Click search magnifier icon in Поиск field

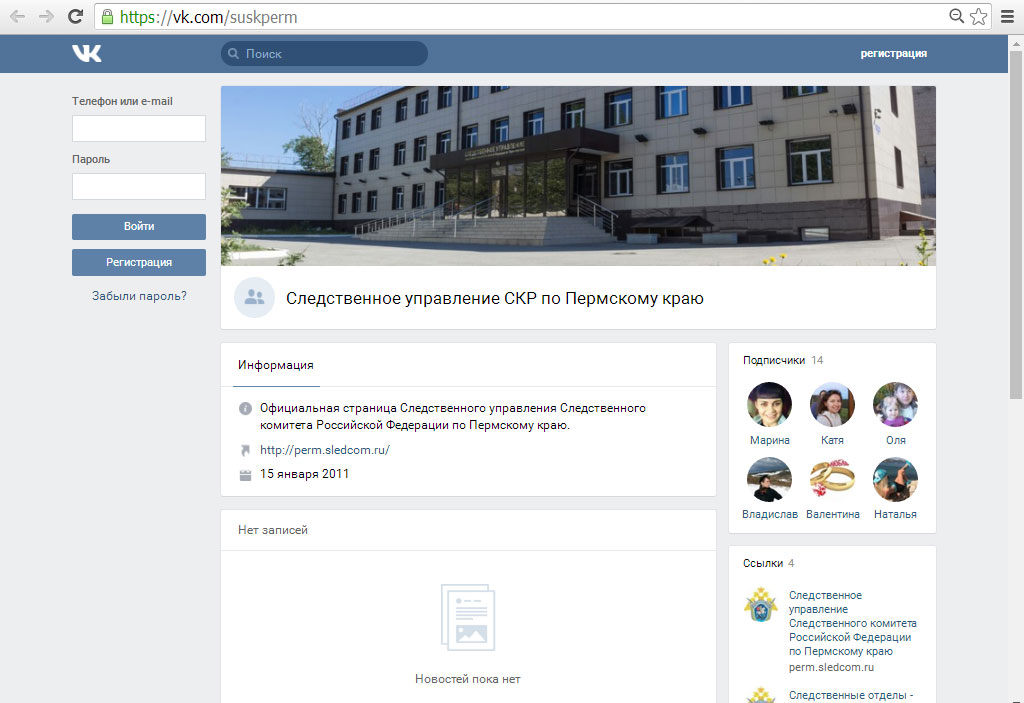coord(233,54)
